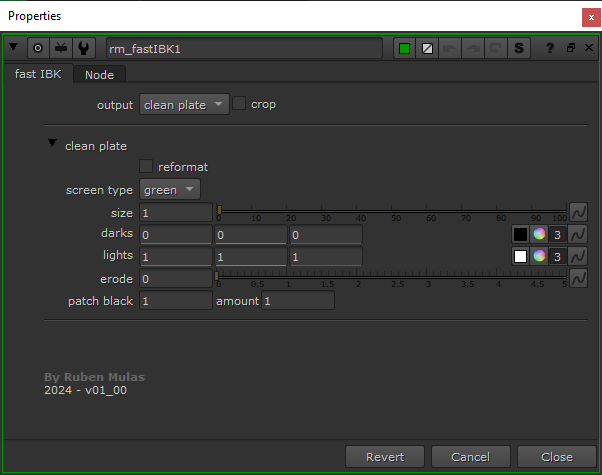Click the Cancel button

pyautogui.click(x=470, y=457)
